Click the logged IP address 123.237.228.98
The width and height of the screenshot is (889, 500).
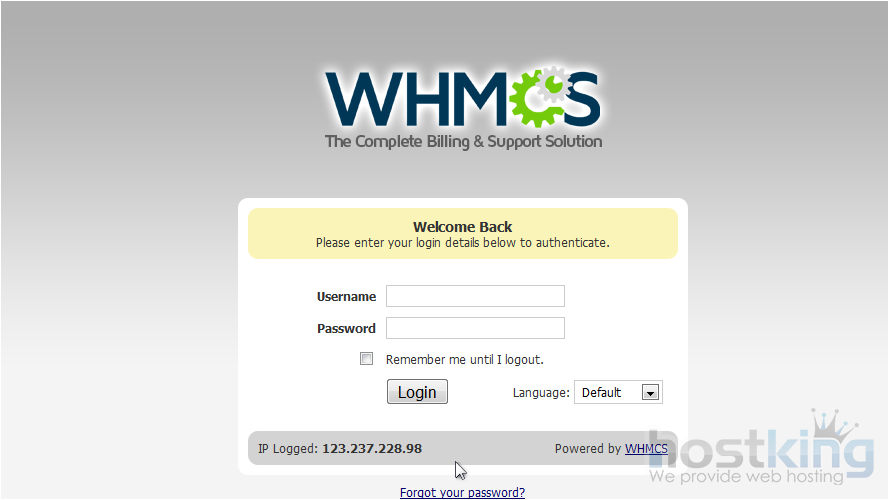pyautogui.click(x=372, y=448)
